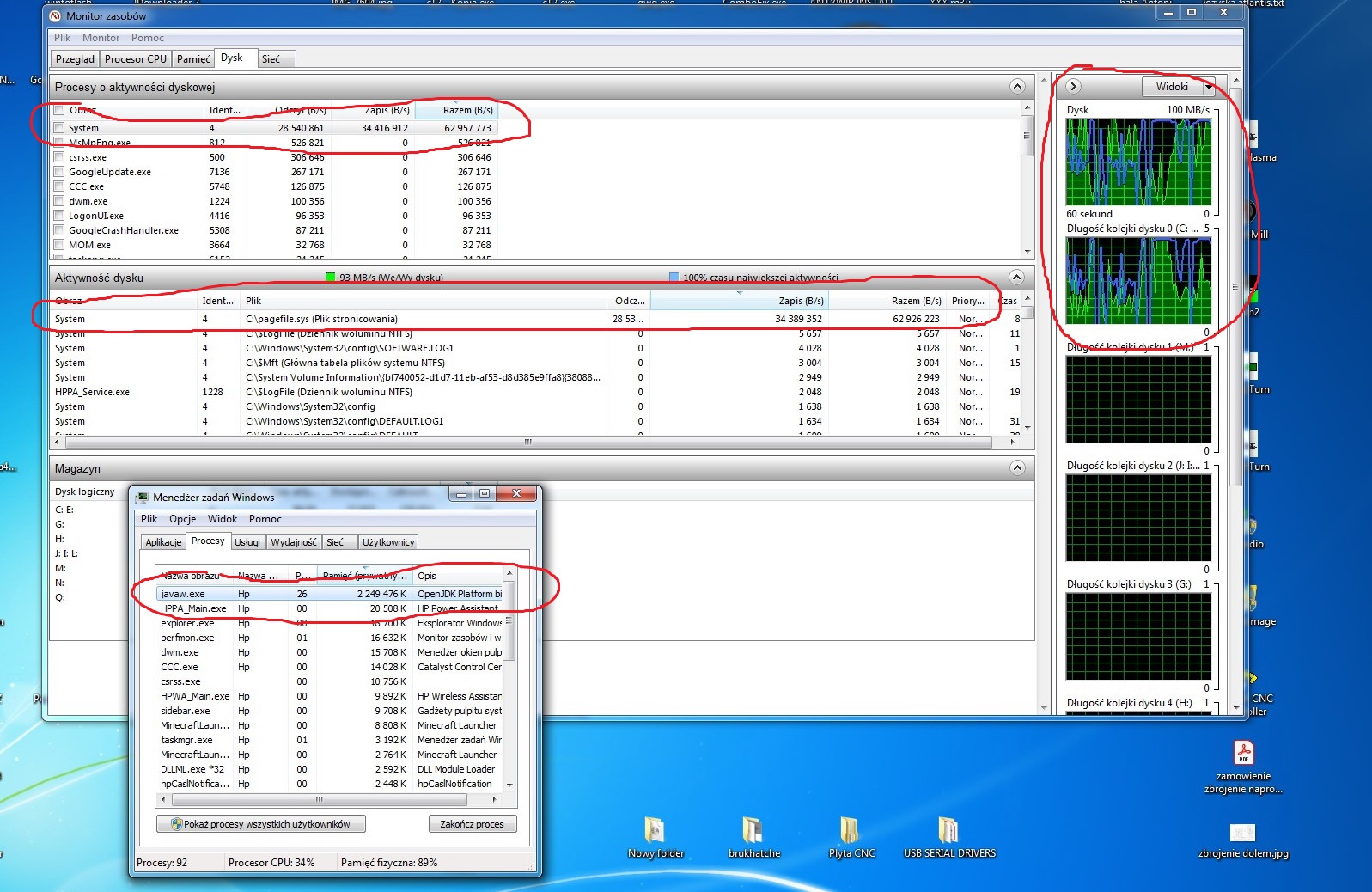Click the Zakończ proces button
The height and width of the screenshot is (892, 1372).
pos(472,824)
